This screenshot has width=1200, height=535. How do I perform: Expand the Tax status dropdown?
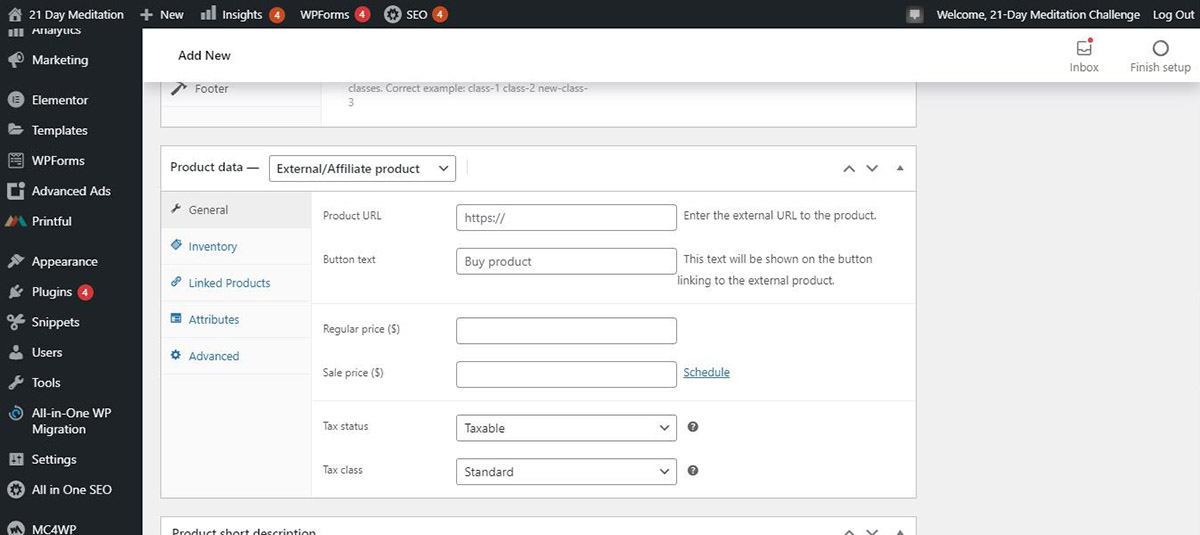tap(566, 428)
